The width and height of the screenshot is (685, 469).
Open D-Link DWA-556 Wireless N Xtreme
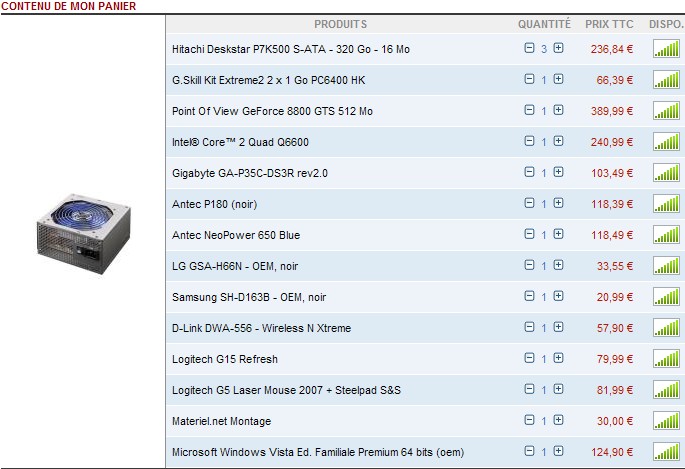(x=261, y=328)
